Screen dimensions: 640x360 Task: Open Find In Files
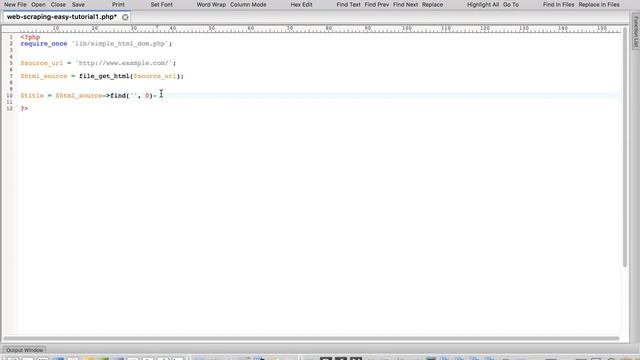(558, 4)
